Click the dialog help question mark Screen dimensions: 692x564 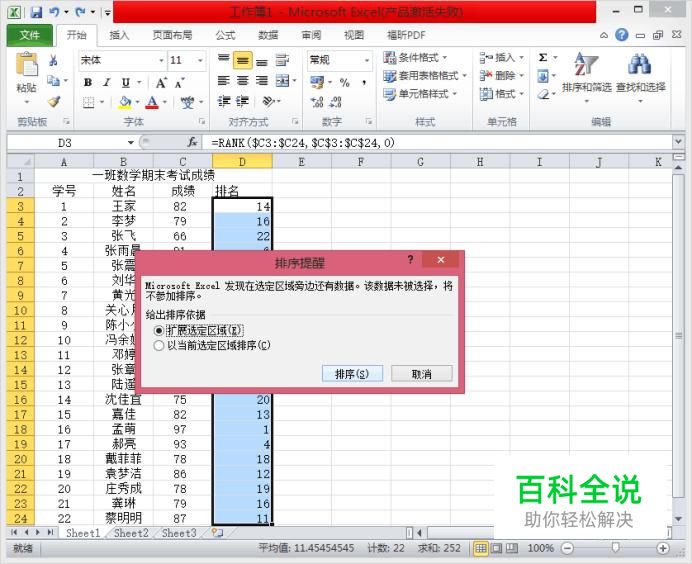(410, 259)
